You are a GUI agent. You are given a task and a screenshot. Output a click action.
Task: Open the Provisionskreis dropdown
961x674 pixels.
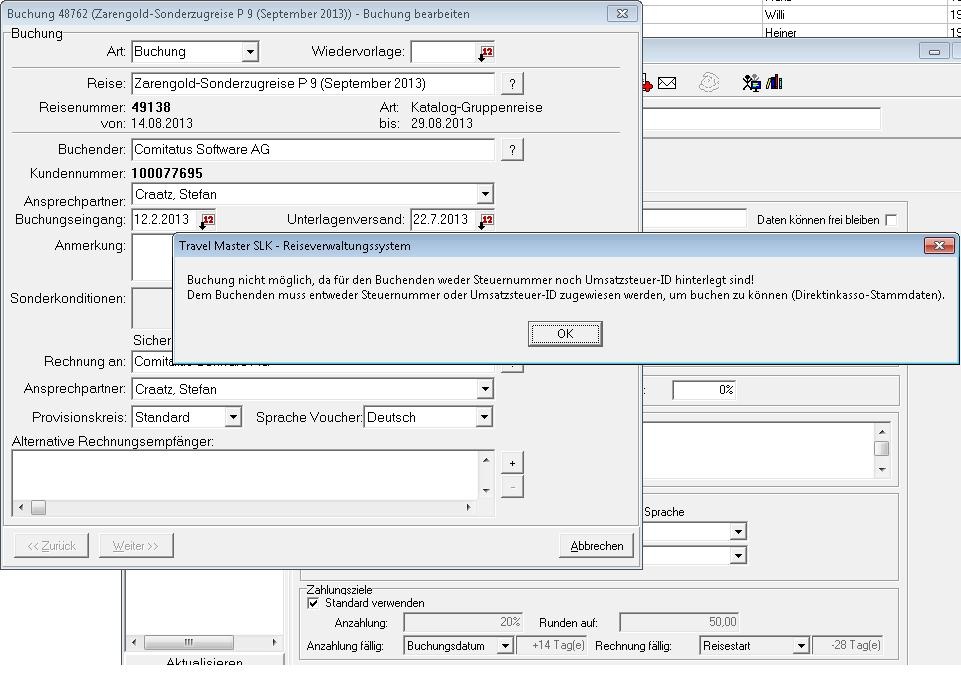(x=233, y=417)
